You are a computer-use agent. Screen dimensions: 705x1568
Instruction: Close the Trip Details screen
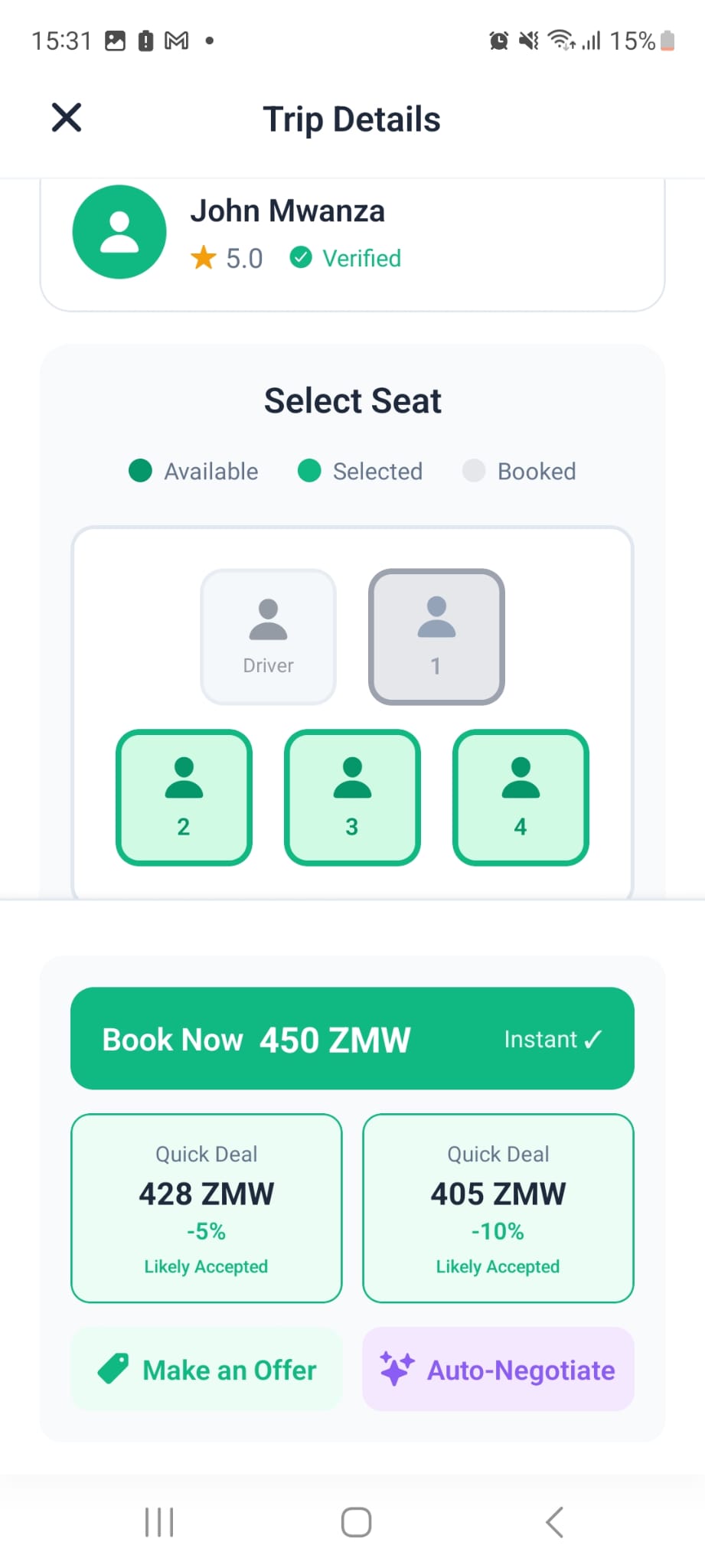[x=67, y=118]
